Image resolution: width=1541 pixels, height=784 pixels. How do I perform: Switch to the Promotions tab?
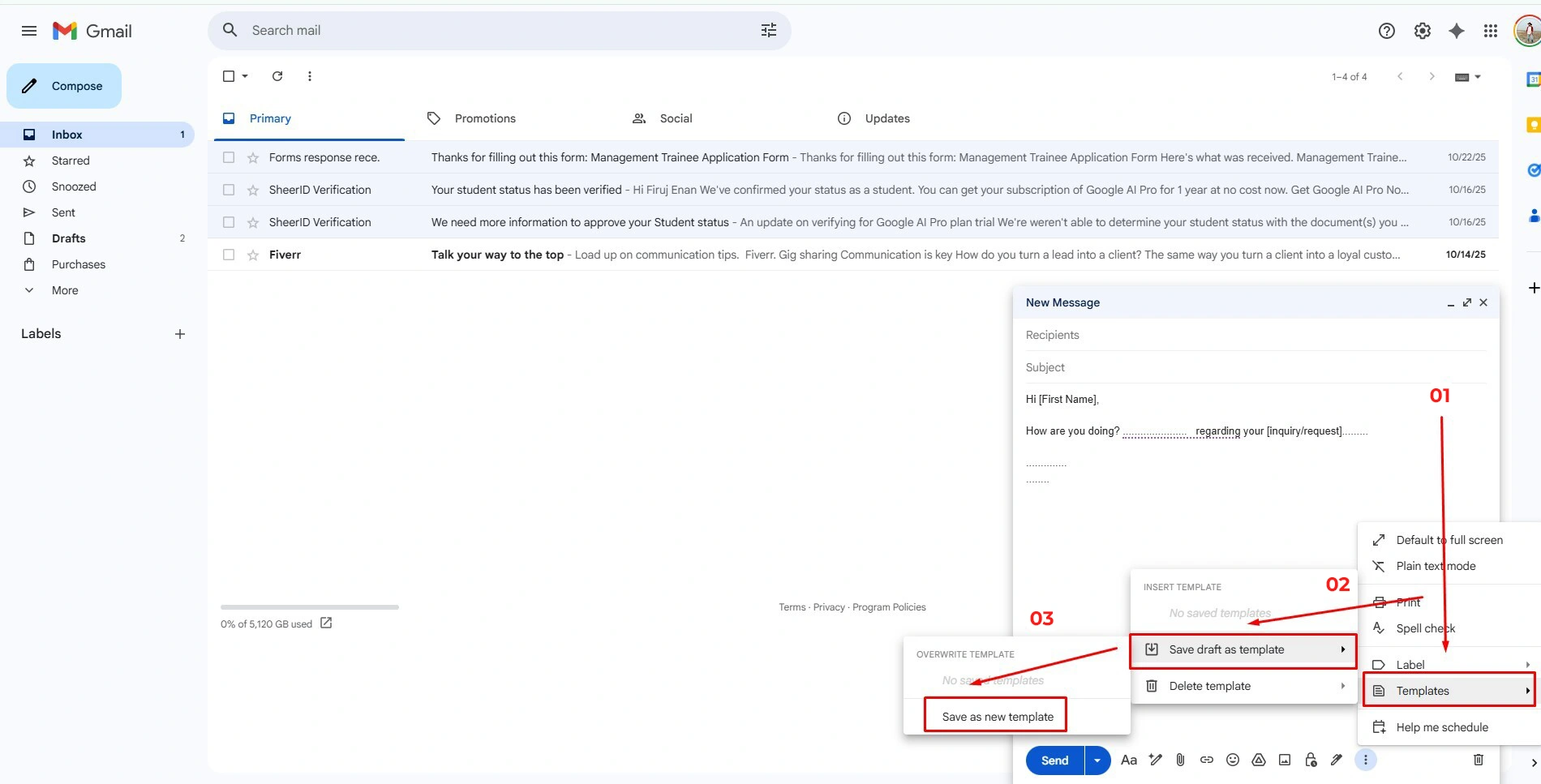click(485, 118)
